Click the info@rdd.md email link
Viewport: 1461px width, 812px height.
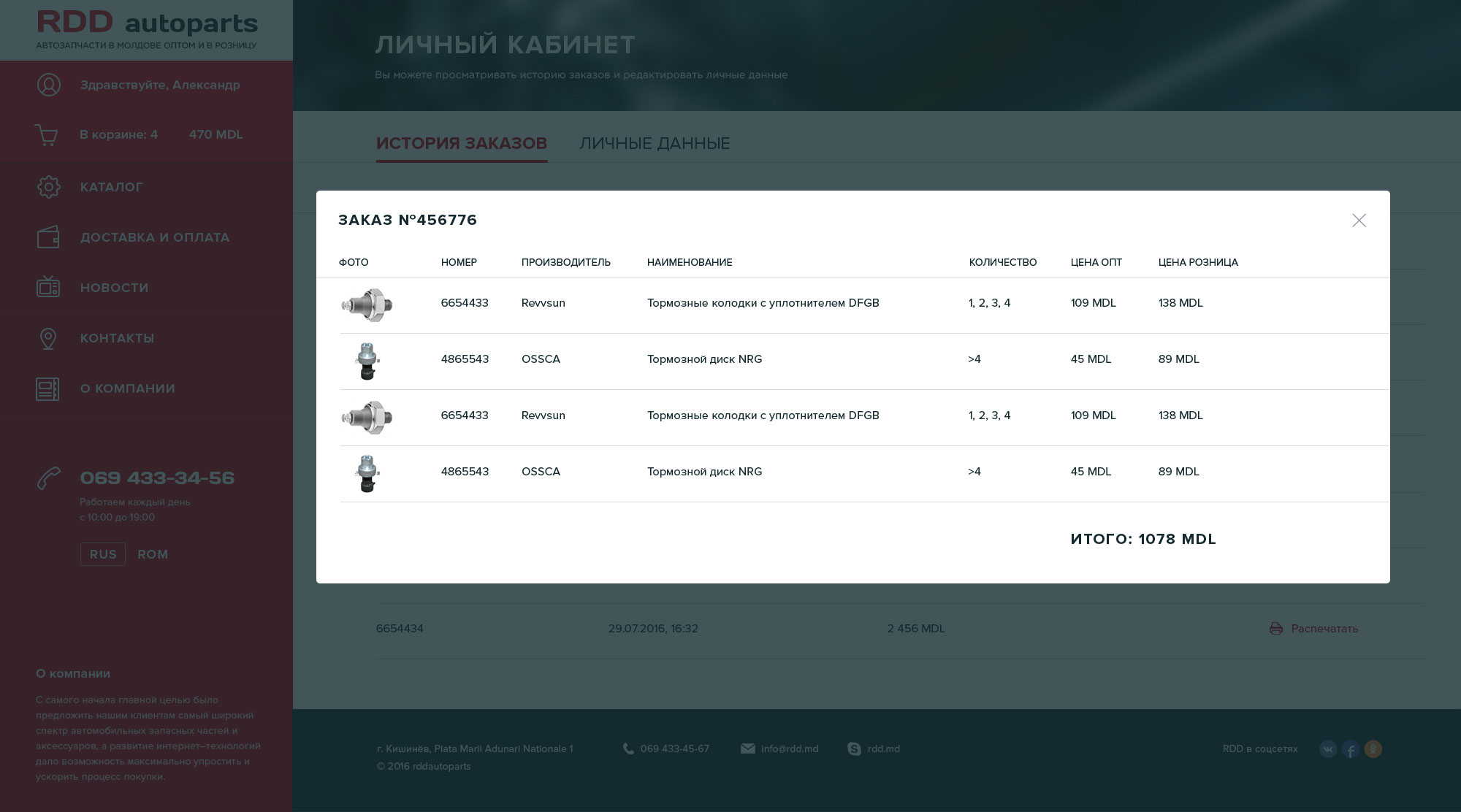[x=790, y=749]
